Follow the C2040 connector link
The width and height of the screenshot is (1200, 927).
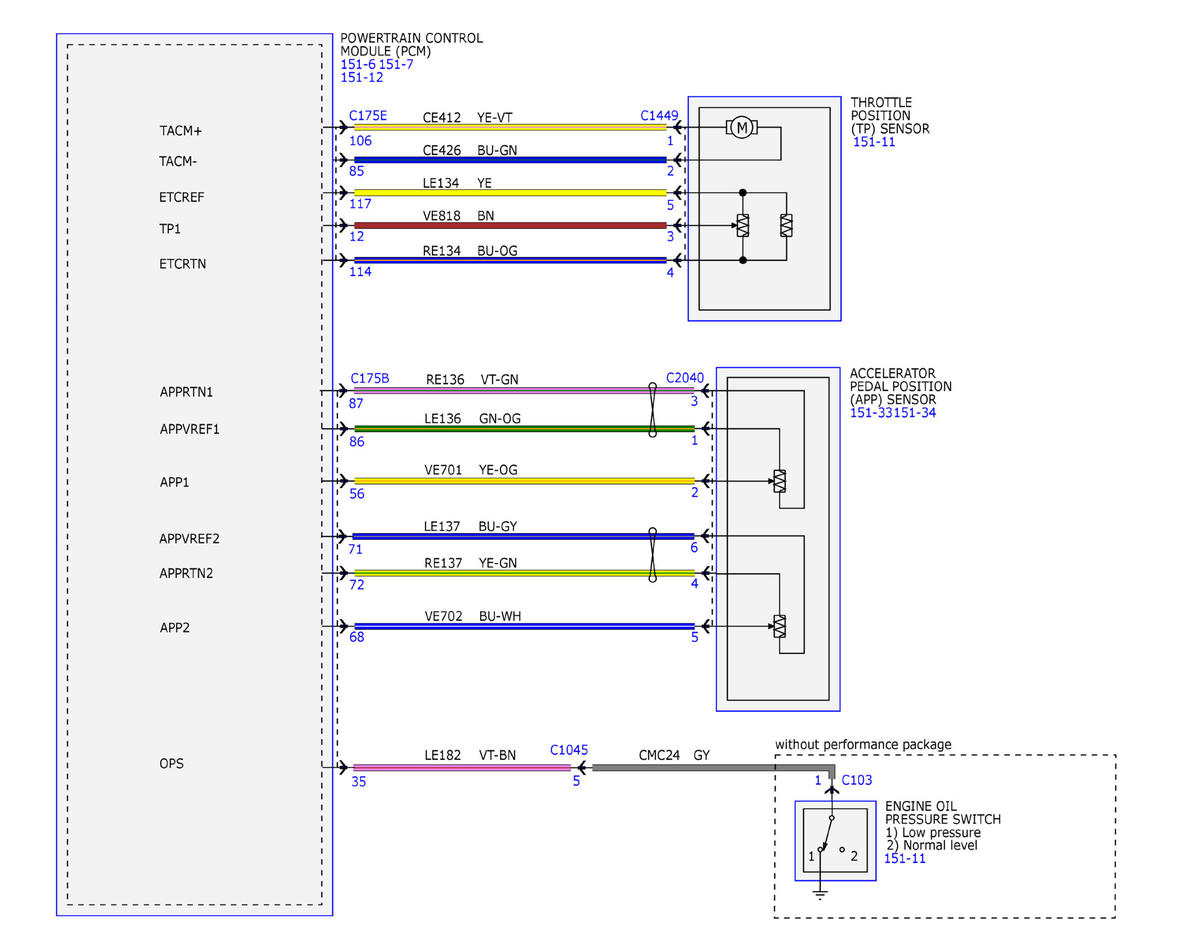(x=685, y=380)
